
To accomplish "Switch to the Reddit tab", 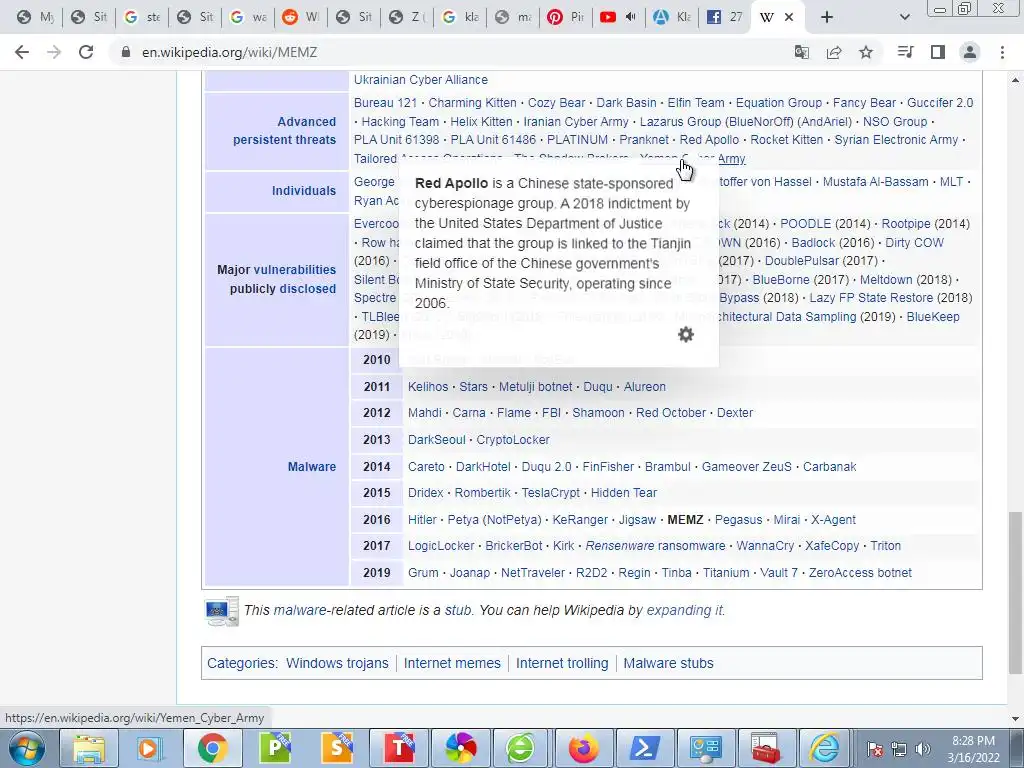I will (x=300, y=17).
